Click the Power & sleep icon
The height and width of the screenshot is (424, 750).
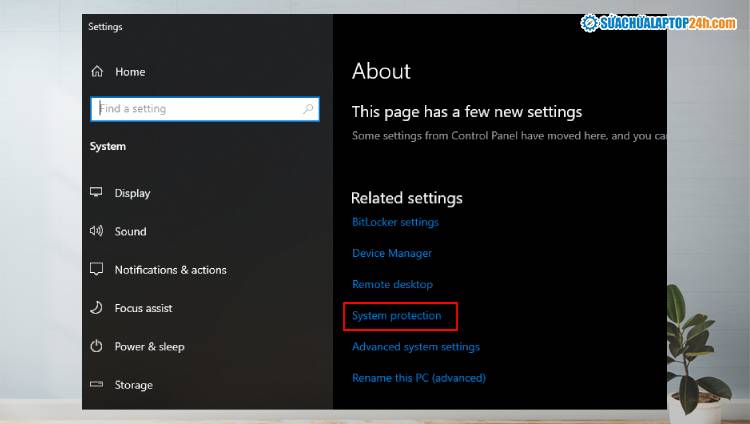tap(96, 346)
